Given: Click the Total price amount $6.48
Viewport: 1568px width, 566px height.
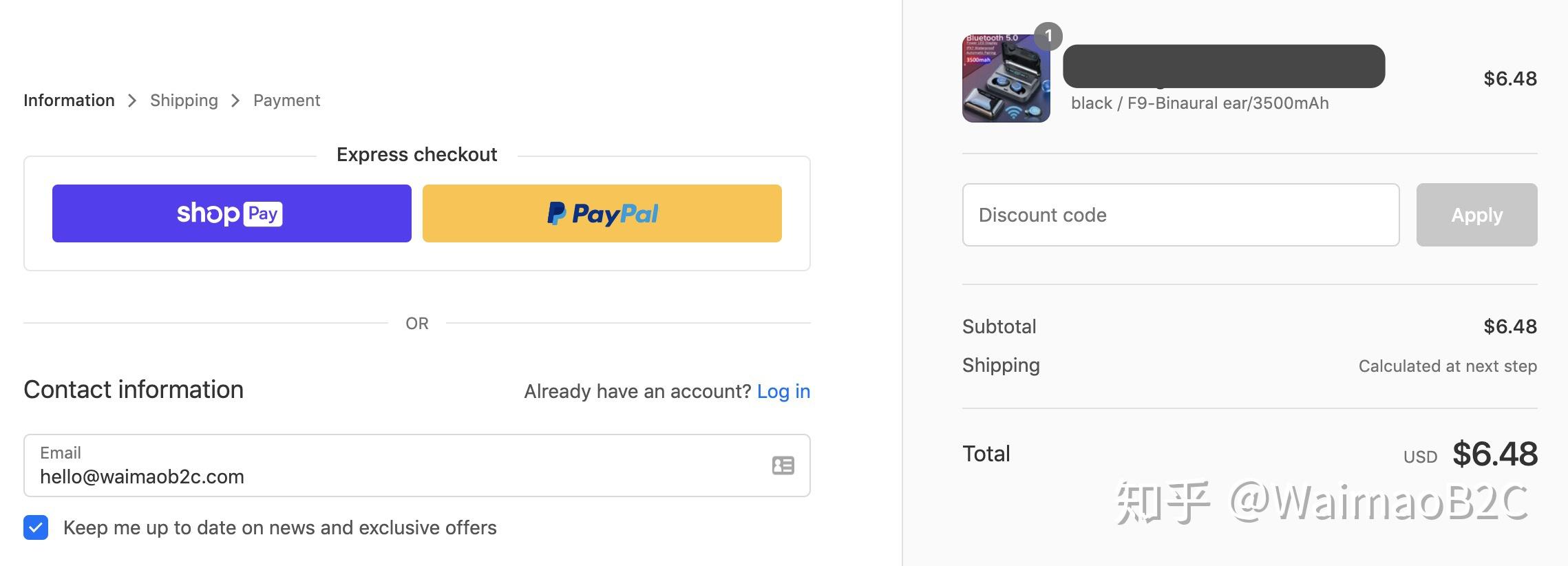Looking at the screenshot, I should [x=1494, y=454].
